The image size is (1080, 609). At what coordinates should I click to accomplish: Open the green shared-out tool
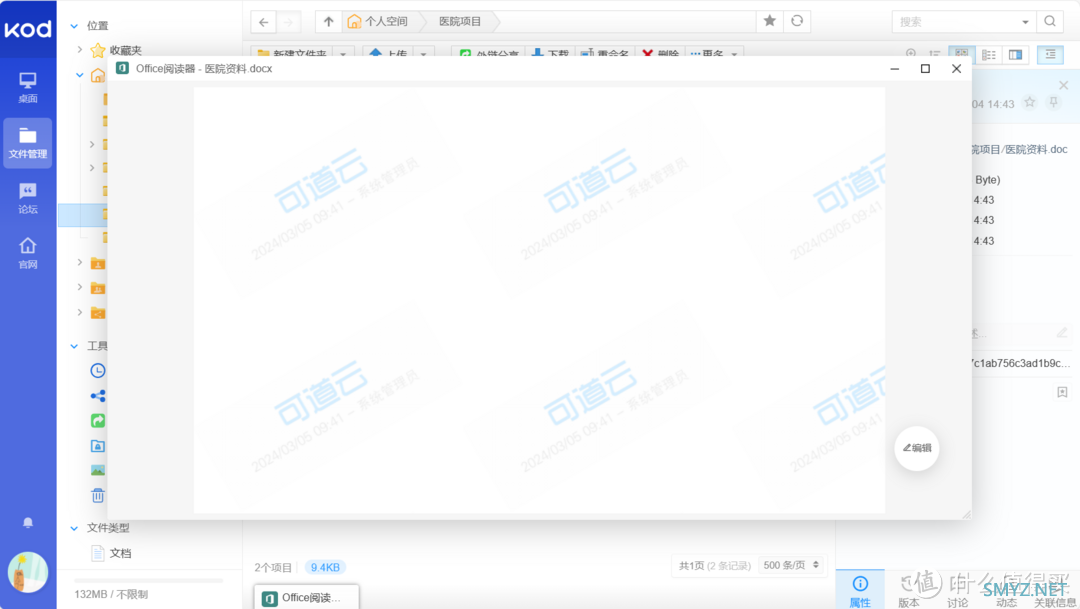click(98, 420)
